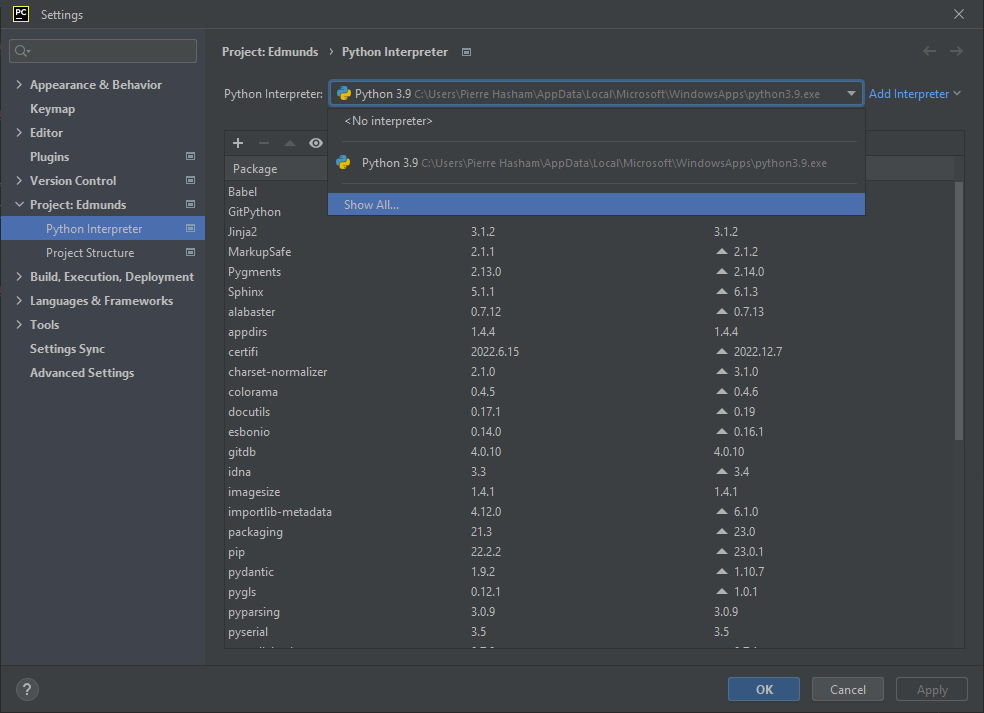Click the upgrade package arrow icon
The width and height of the screenshot is (984, 713).
tap(289, 143)
